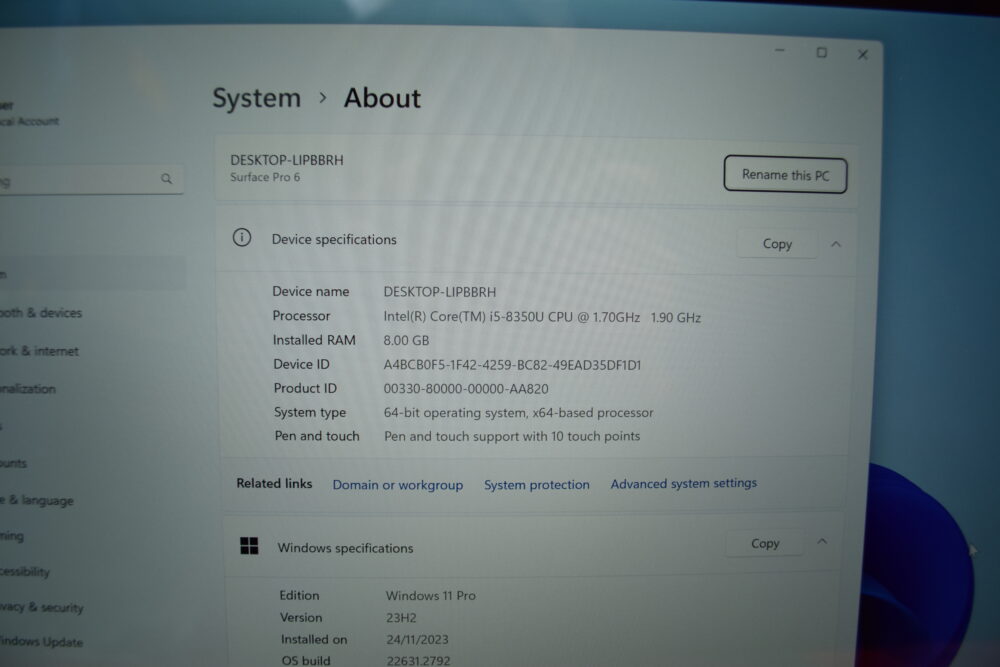Select the Device ID value A4BCB0F5-1F42-4259-BC82-49EAD35DF1D1
The width and height of the screenshot is (1000, 667).
coord(512,365)
